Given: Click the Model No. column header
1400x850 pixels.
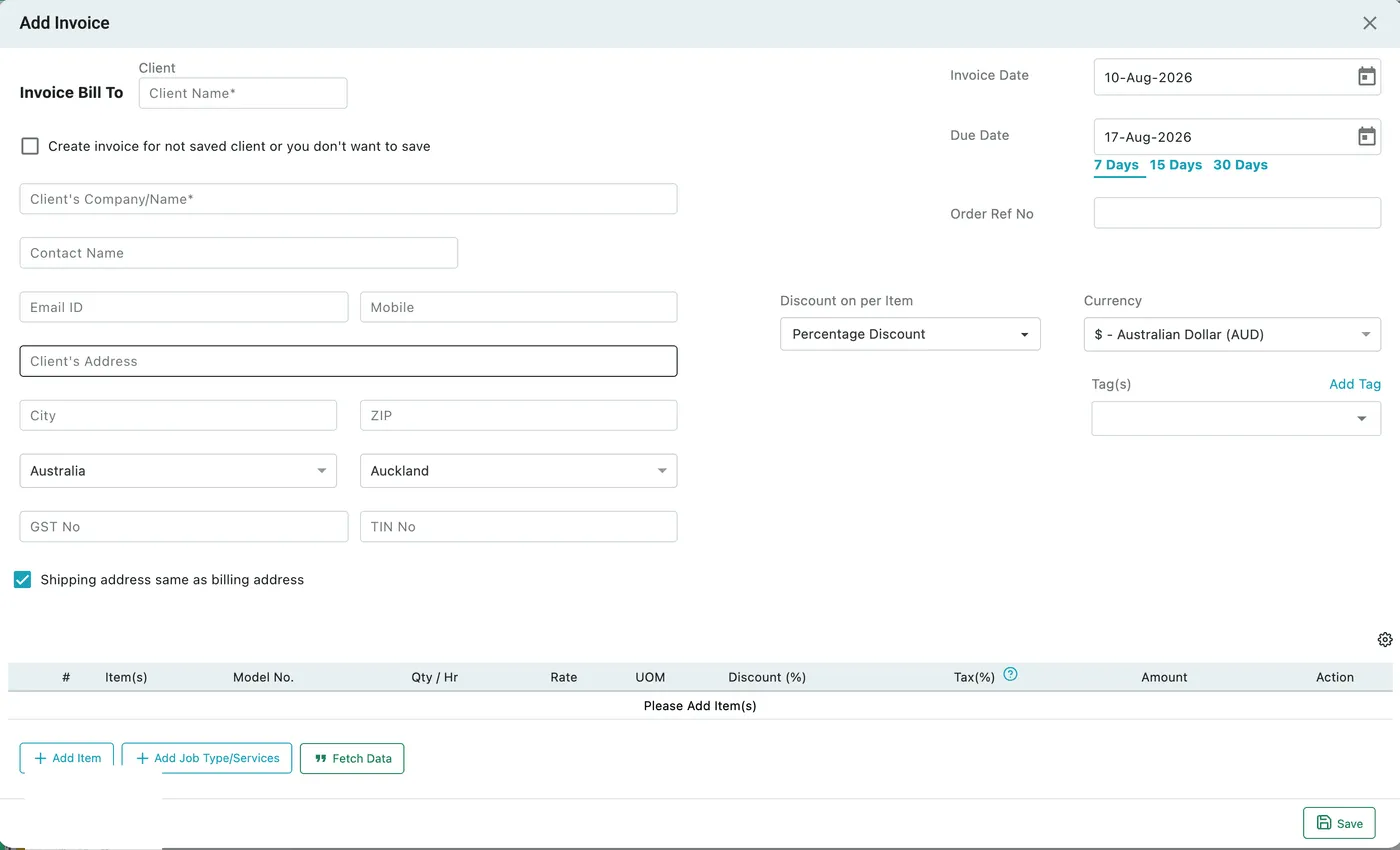Looking at the screenshot, I should pos(263,677).
